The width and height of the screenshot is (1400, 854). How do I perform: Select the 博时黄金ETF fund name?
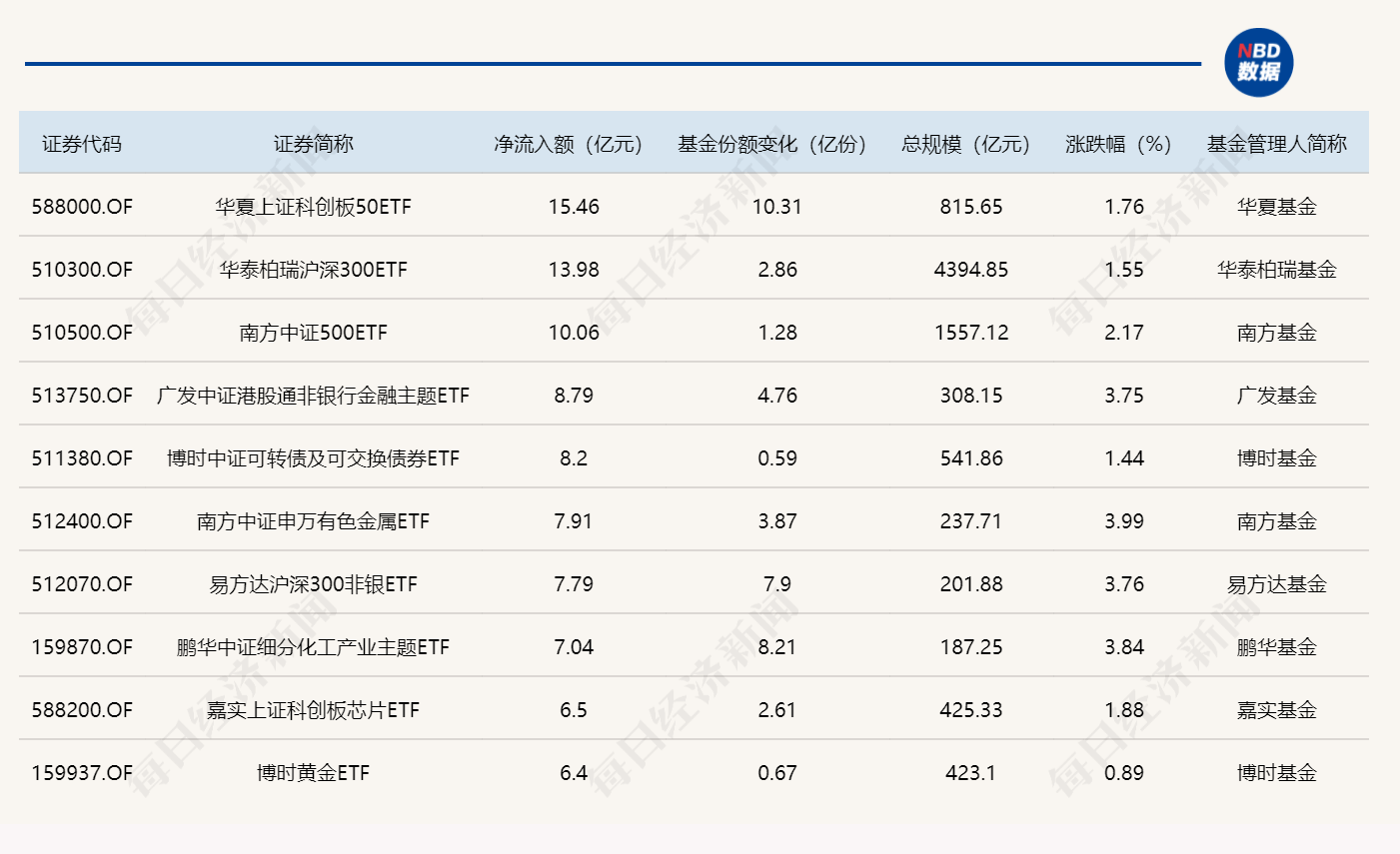click(x=313, y=773)
